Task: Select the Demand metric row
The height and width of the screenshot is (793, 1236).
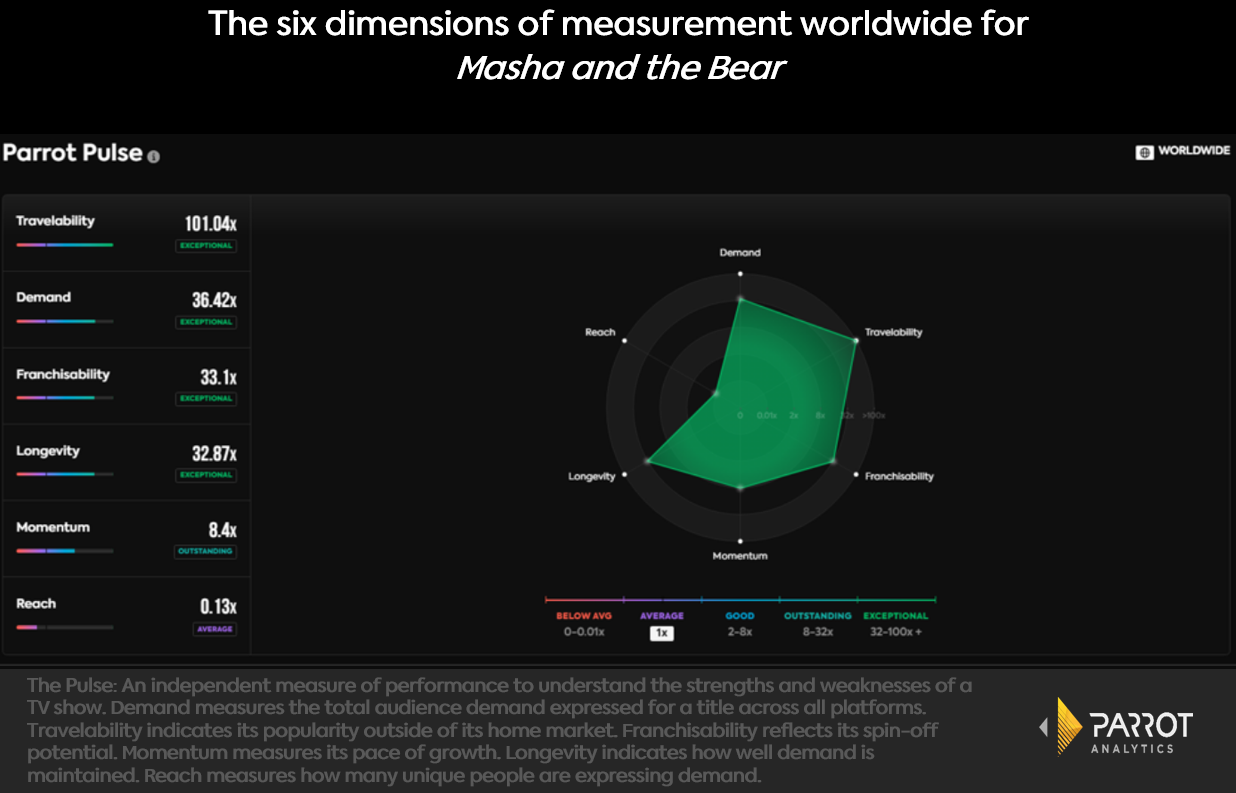Action: (126, 310)
